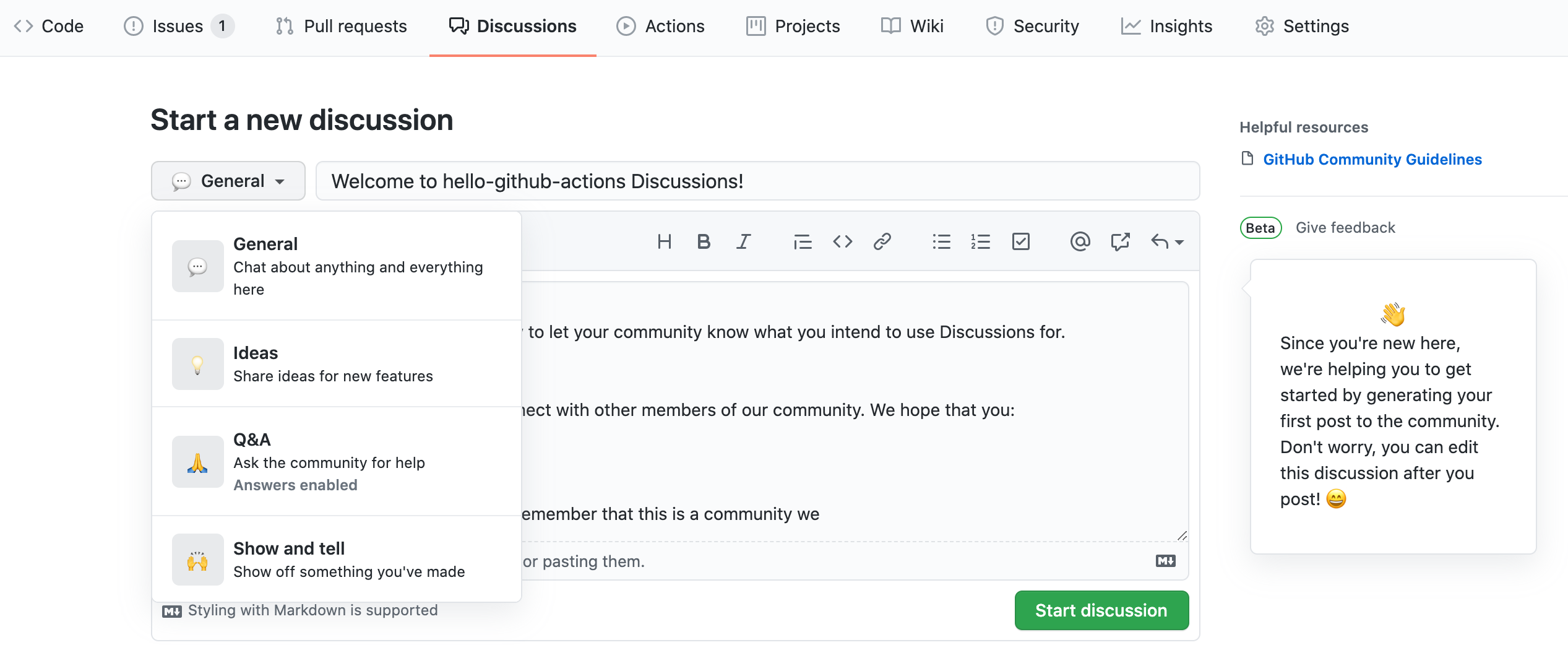Reference an issue or pull request

click(x=1120, y=241)
